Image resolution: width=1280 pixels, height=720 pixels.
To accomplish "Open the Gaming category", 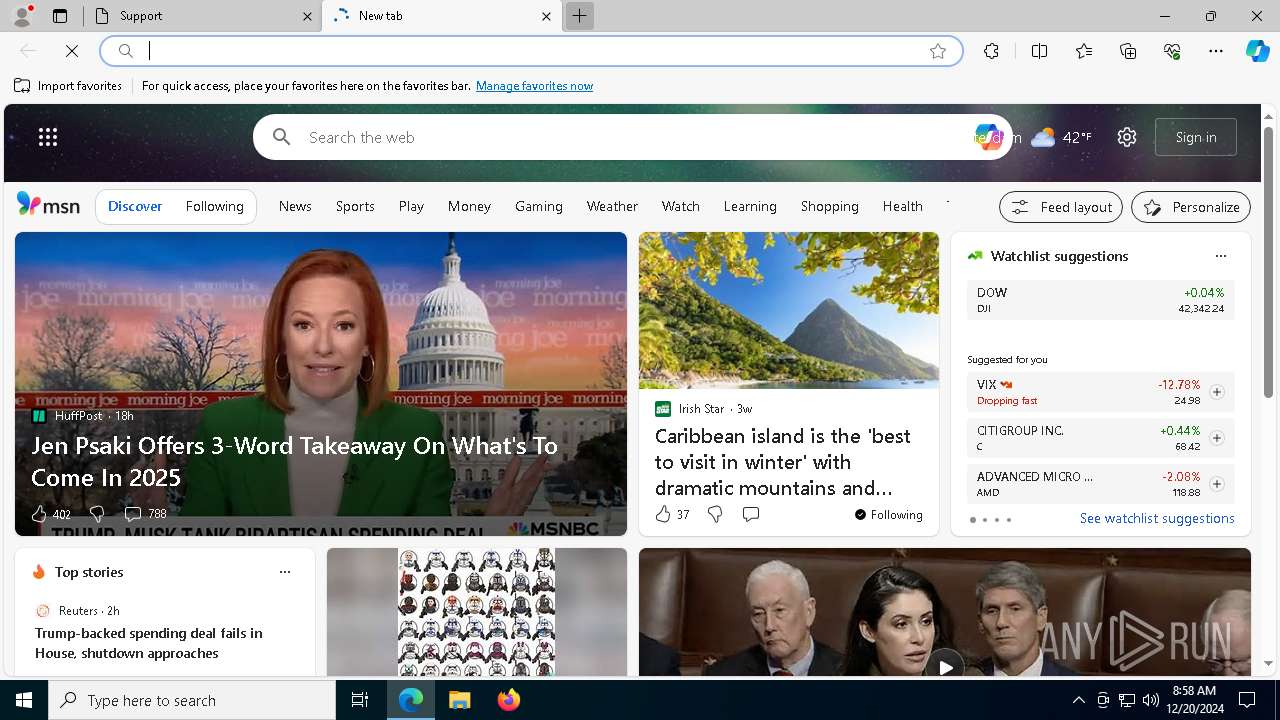I will 539,206.
